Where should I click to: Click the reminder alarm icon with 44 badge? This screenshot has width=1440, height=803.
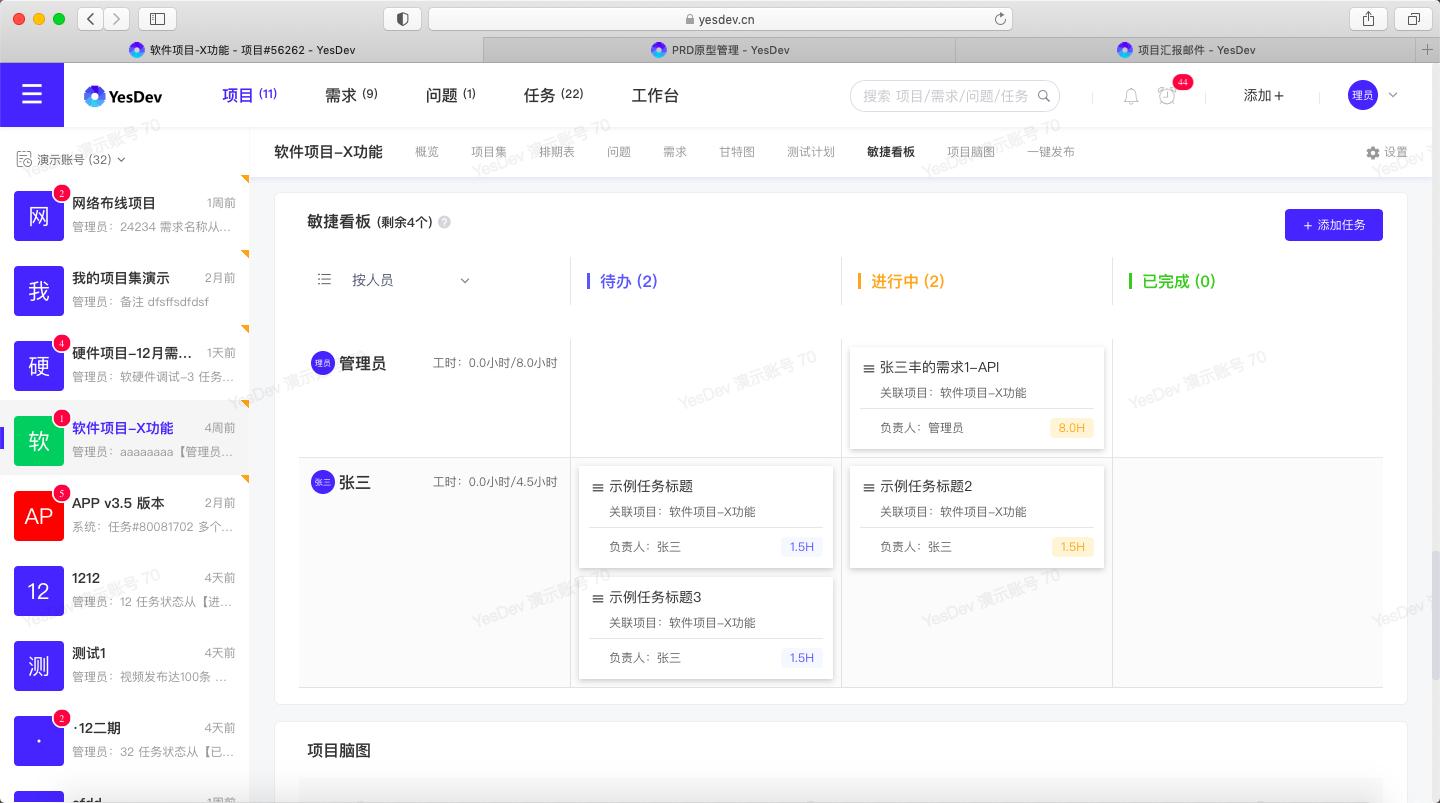coord(1167,96)
